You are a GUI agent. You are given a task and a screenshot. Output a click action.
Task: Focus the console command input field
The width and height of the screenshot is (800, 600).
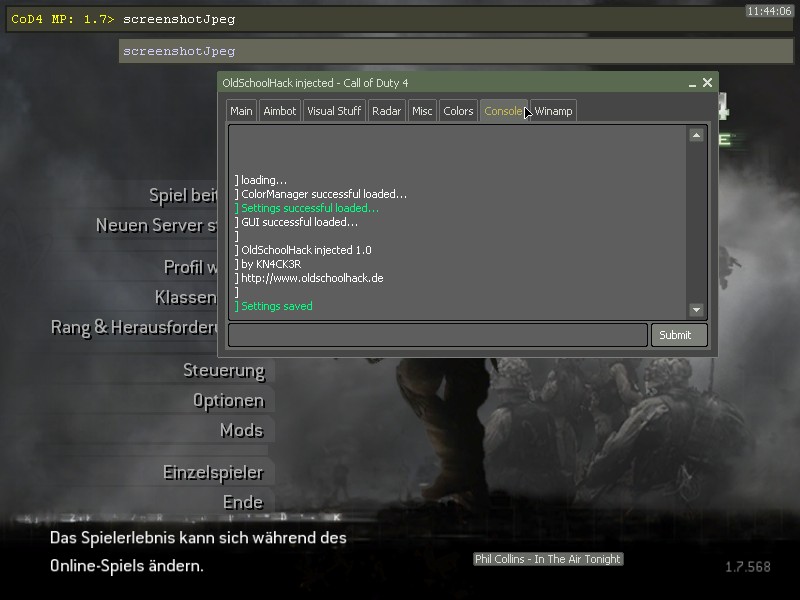438,335
